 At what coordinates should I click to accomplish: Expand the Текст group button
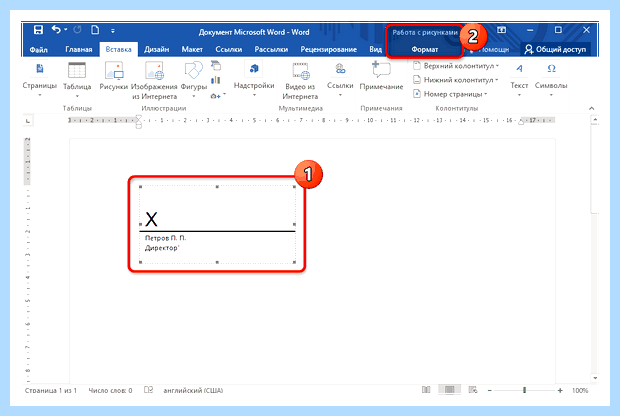[519, 79]
